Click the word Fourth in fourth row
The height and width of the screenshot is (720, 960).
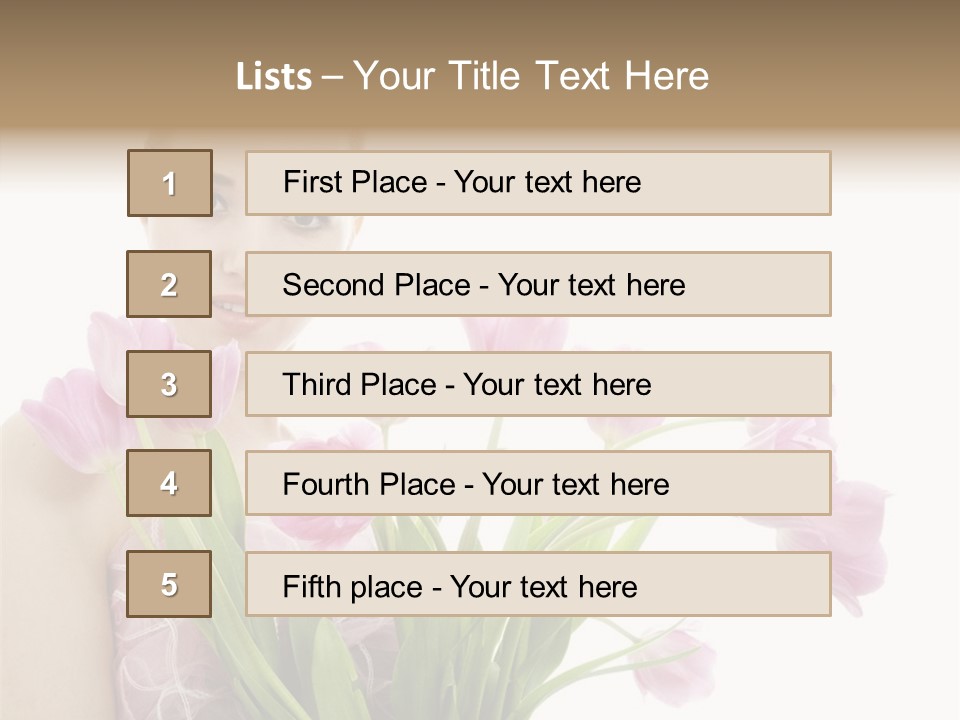(325, 484)
